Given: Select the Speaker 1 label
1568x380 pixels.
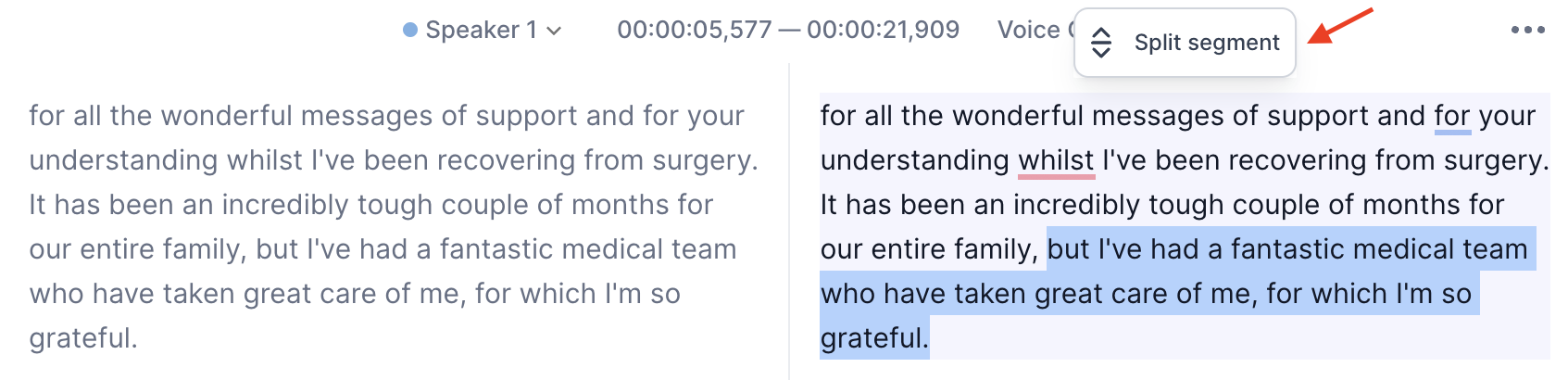Looking at the screenshot, I should pyautogui.click(x=481, y=30).
